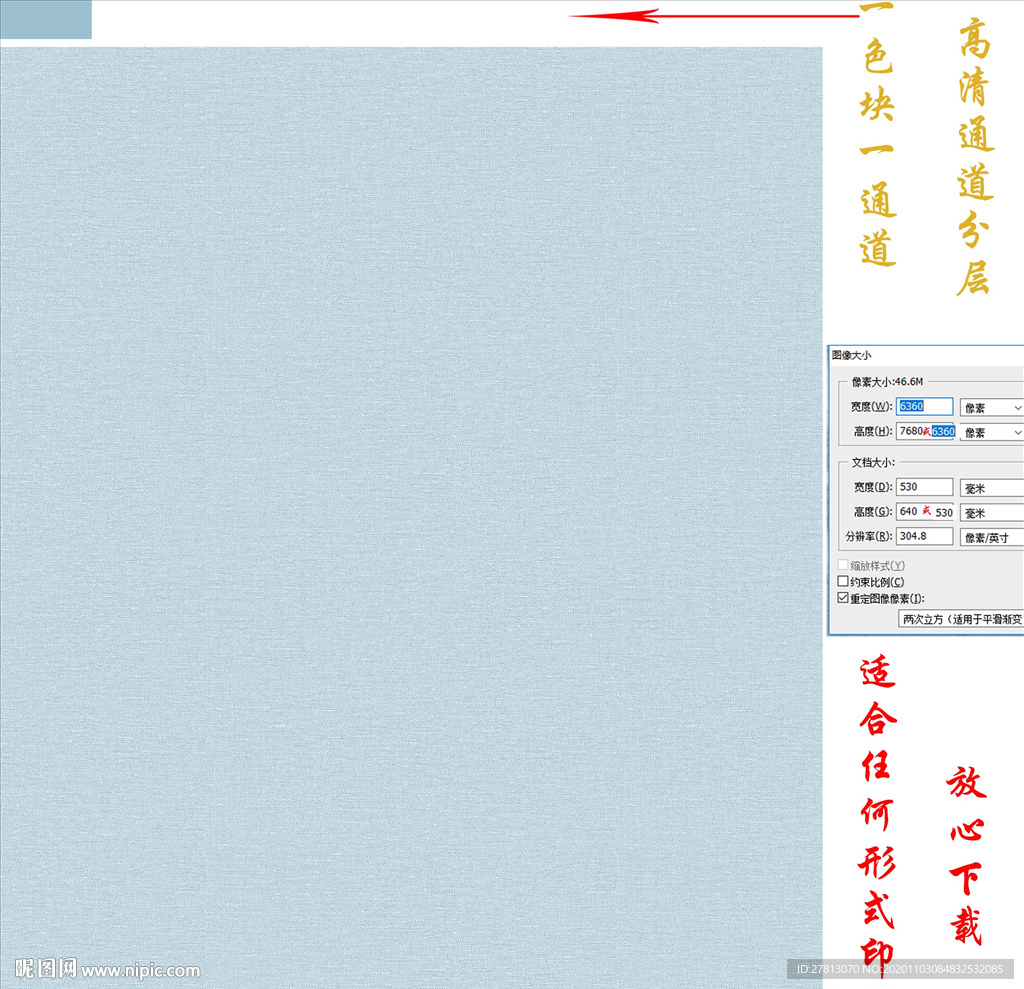Open the resolution unit 像素/英寸 dropdown
1024x989 pixels.
click(x=991, y=538)
